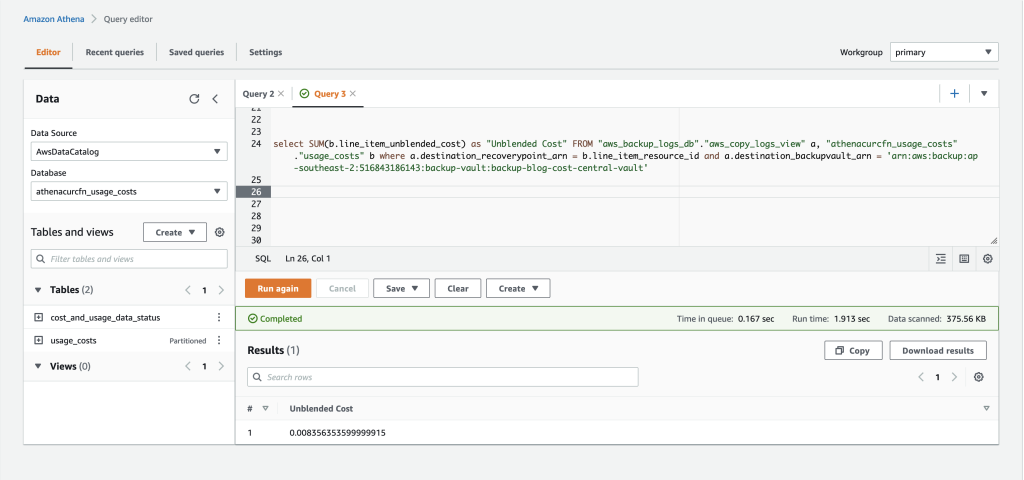Screen dimensions: 1024x480
Task: Collapse the Tables section
Action: click(38, 289)
